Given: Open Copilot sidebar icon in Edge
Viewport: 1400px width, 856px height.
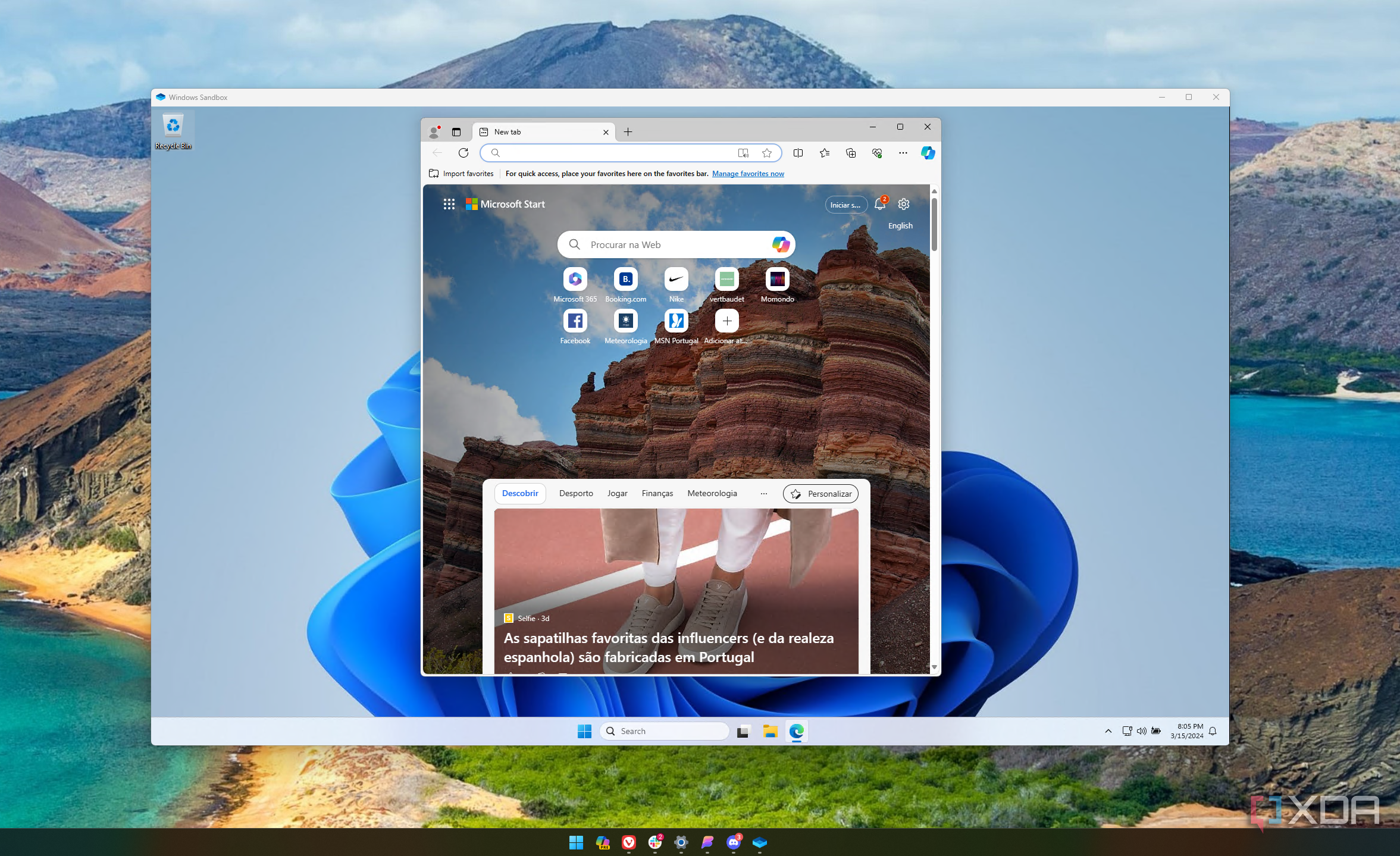Looking at the screenshot, I should (928, 153).
